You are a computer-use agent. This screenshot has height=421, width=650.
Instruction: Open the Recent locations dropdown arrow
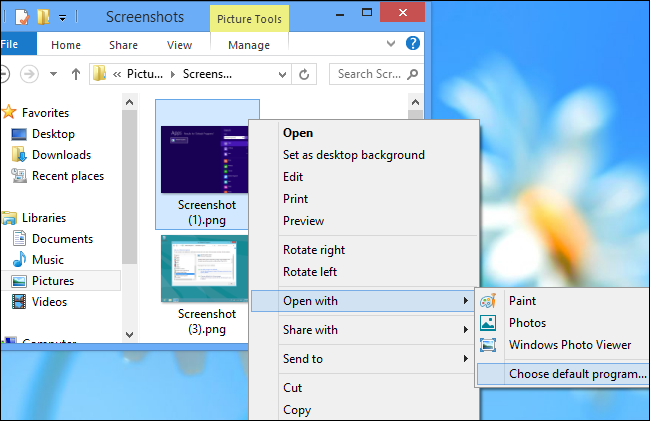[x=53, y=74]
